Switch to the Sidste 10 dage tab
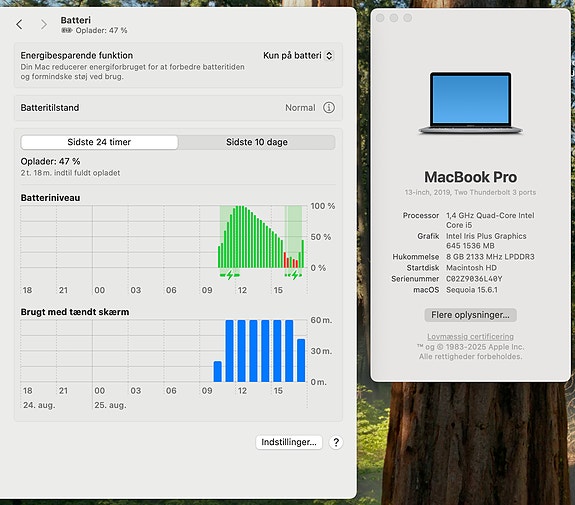Image resolution: width=575 pixels, height=505 pixels. point(257,142)
